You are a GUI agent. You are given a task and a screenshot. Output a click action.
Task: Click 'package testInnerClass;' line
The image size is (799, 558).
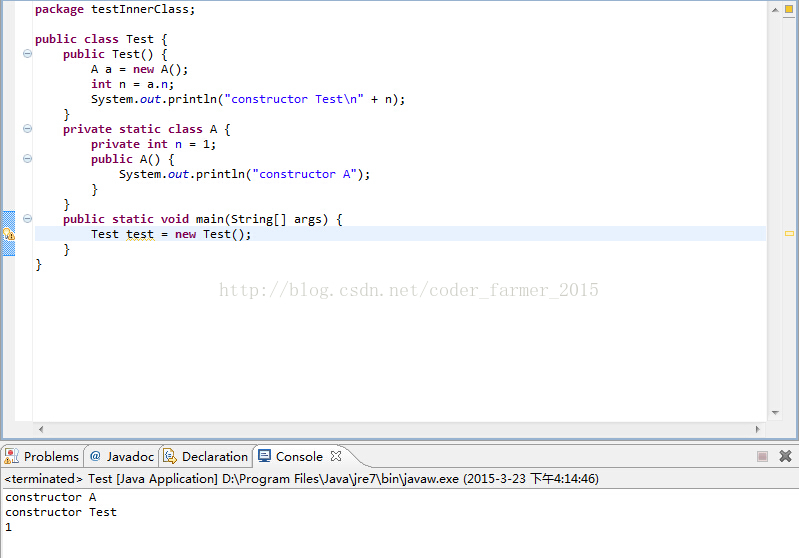[115, 9]
